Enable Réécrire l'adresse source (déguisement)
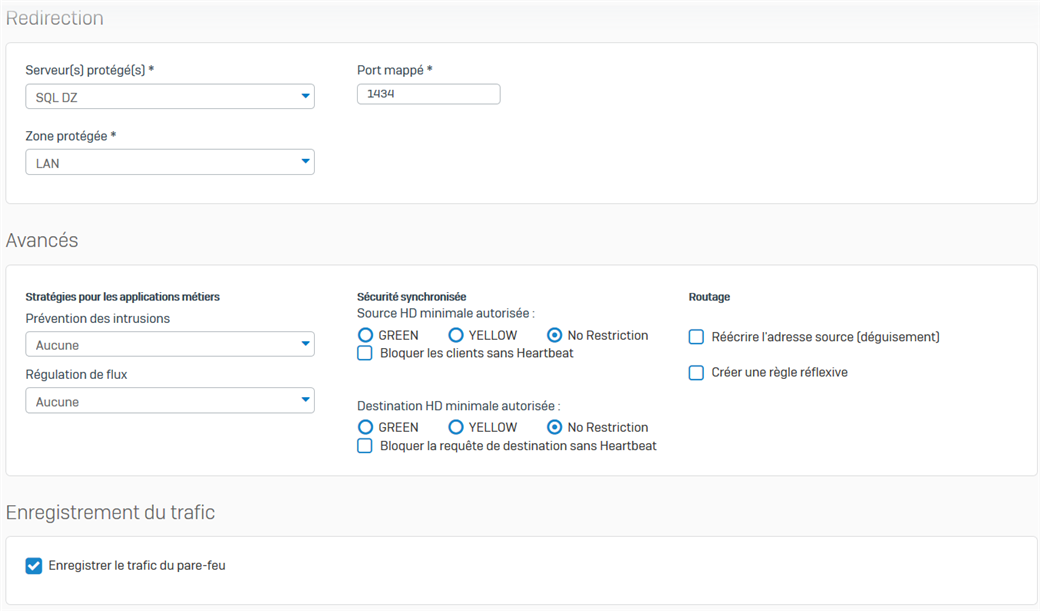Viewport: 1040px width, 611px height. pos(697,337)
